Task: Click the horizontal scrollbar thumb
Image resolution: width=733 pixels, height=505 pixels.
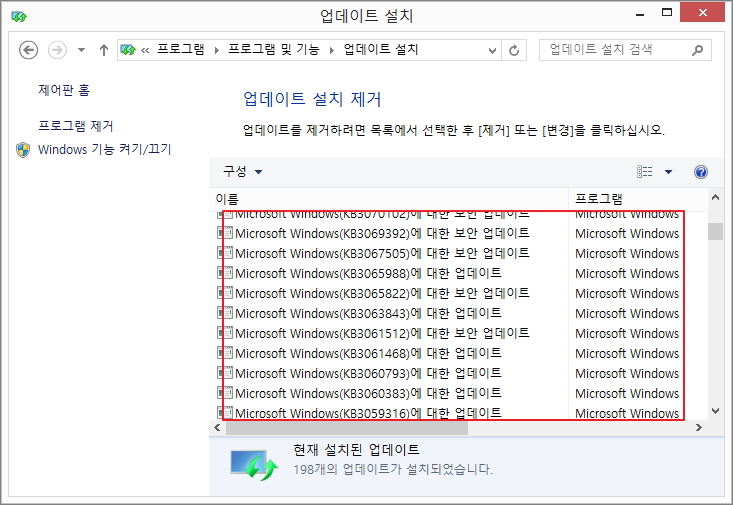Action: 347,427
